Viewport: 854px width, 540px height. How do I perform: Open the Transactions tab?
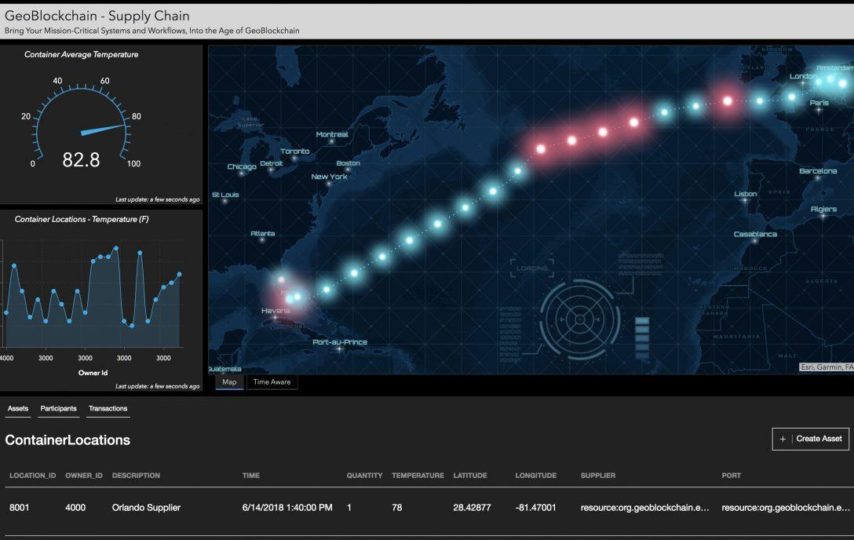[108, 409]
